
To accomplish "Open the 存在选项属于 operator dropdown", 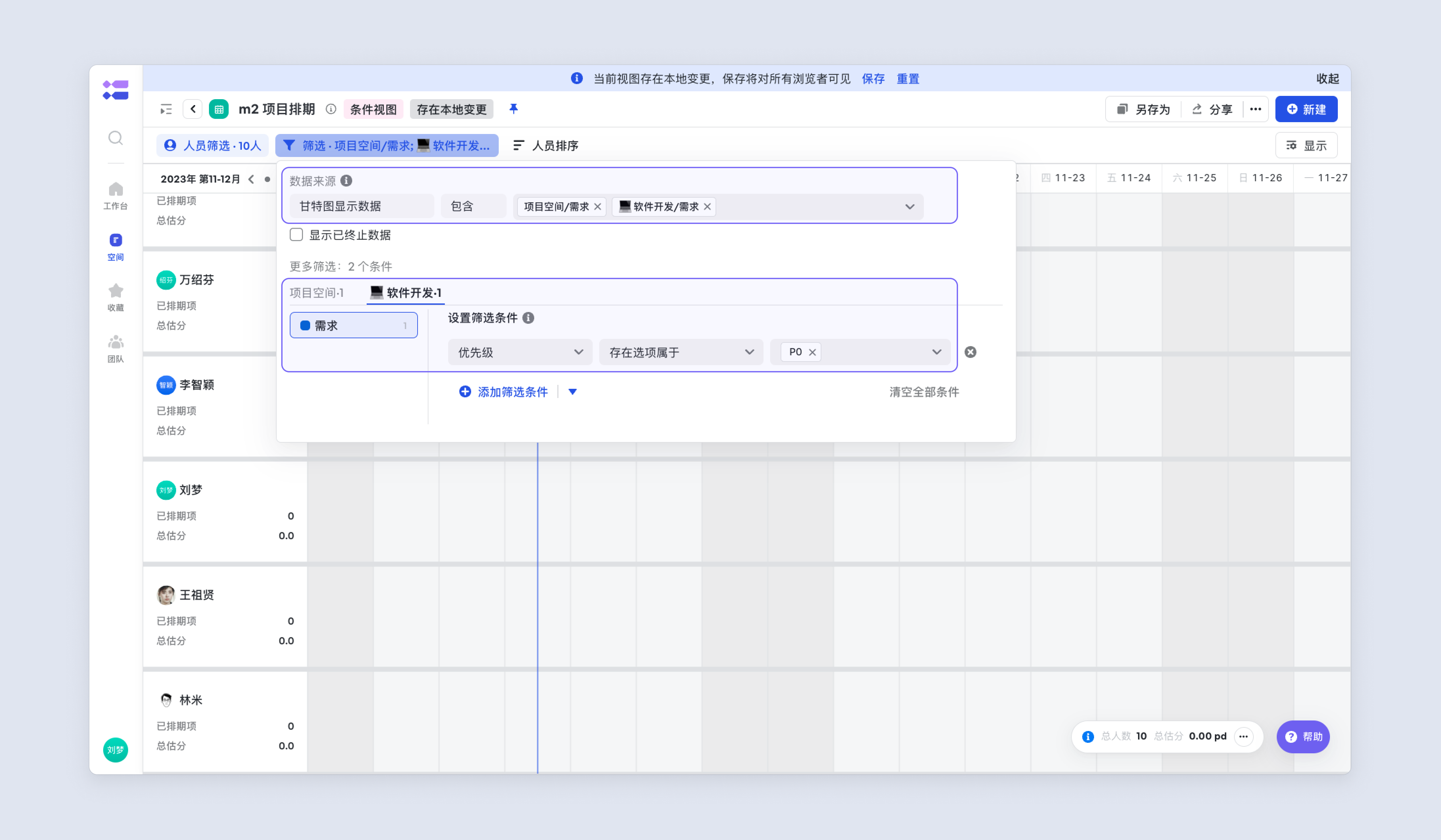I will tap(681, 352).
